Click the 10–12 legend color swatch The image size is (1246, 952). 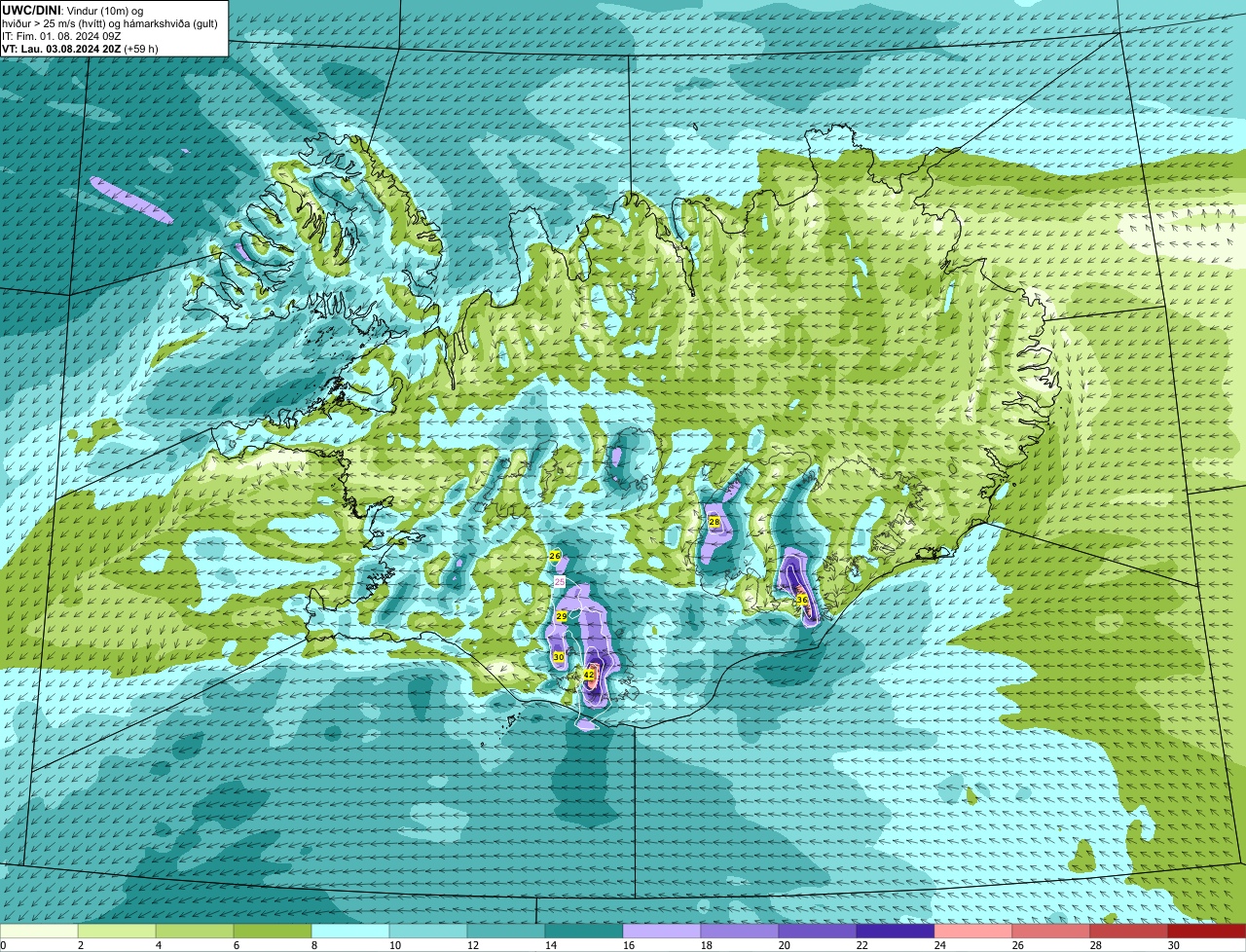tap(428, 931)
